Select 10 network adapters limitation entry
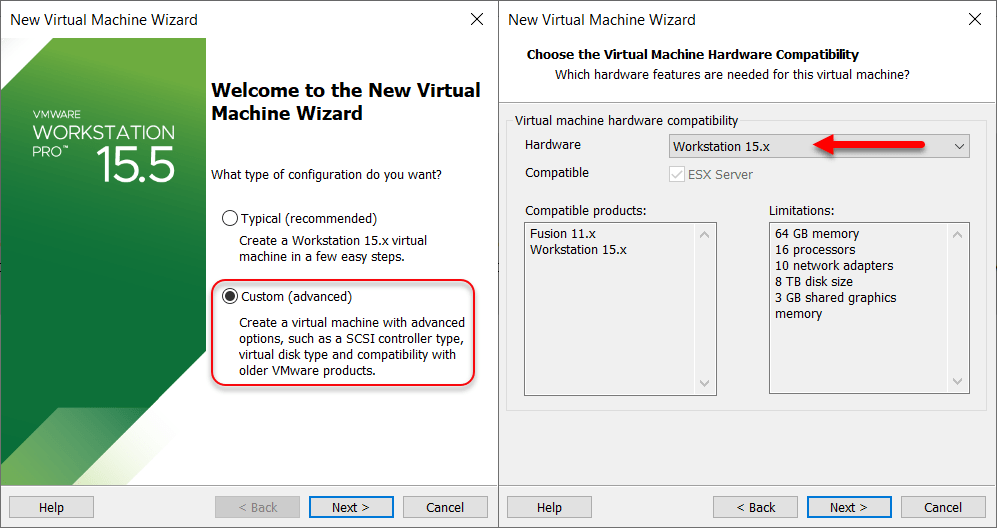This screenshot has height=528, width=997. [x=834, y=265]
